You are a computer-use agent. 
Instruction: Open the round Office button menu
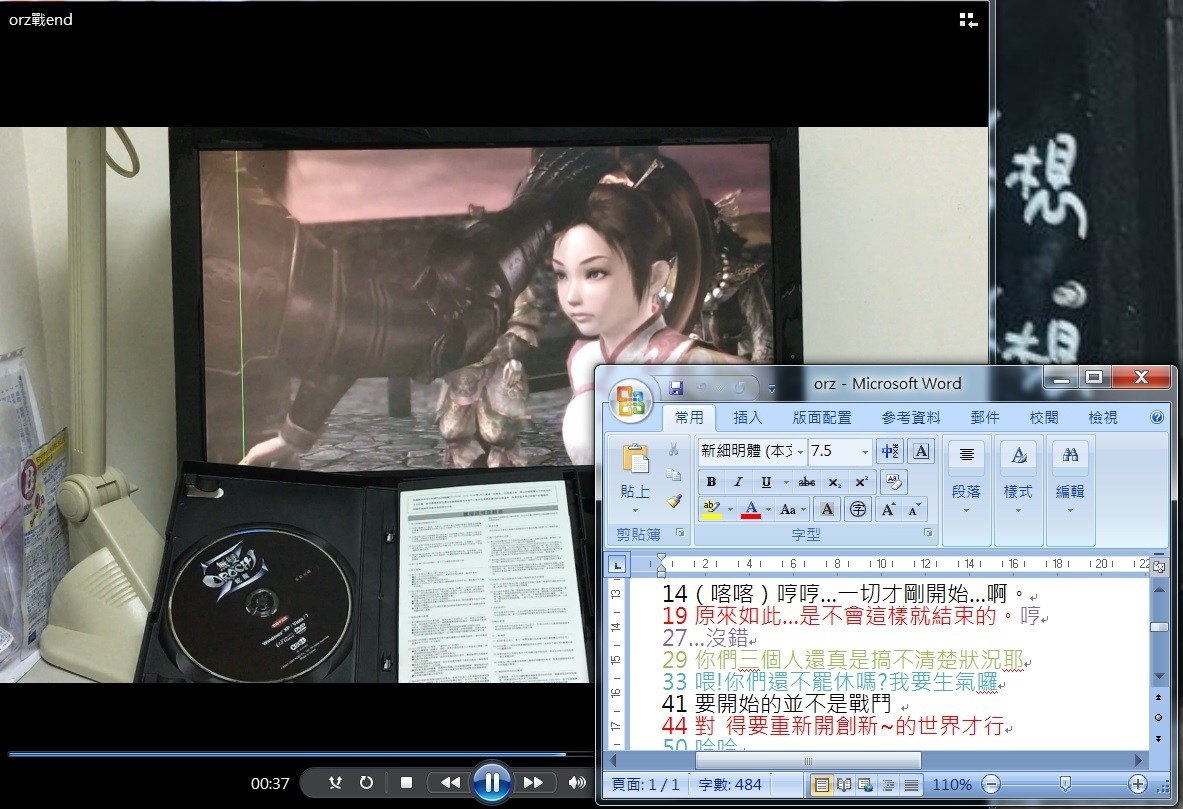pos(632,399)
